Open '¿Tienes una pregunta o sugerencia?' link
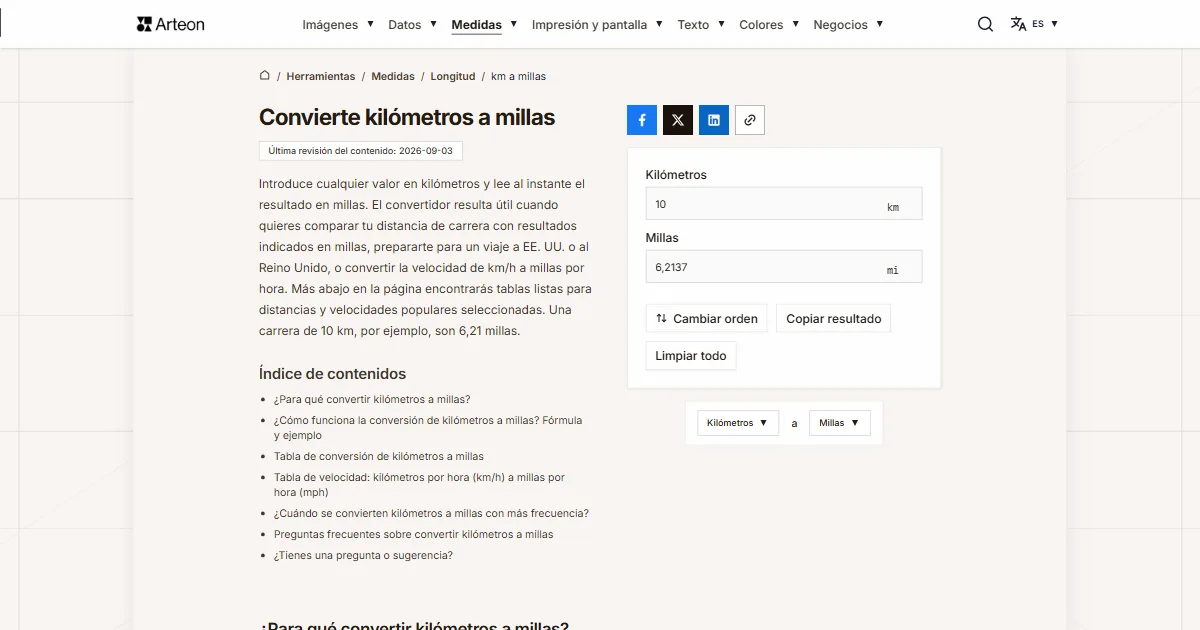Image resolution: width=1200 pixels, height=630 pixels. click(x=363, y=555)
